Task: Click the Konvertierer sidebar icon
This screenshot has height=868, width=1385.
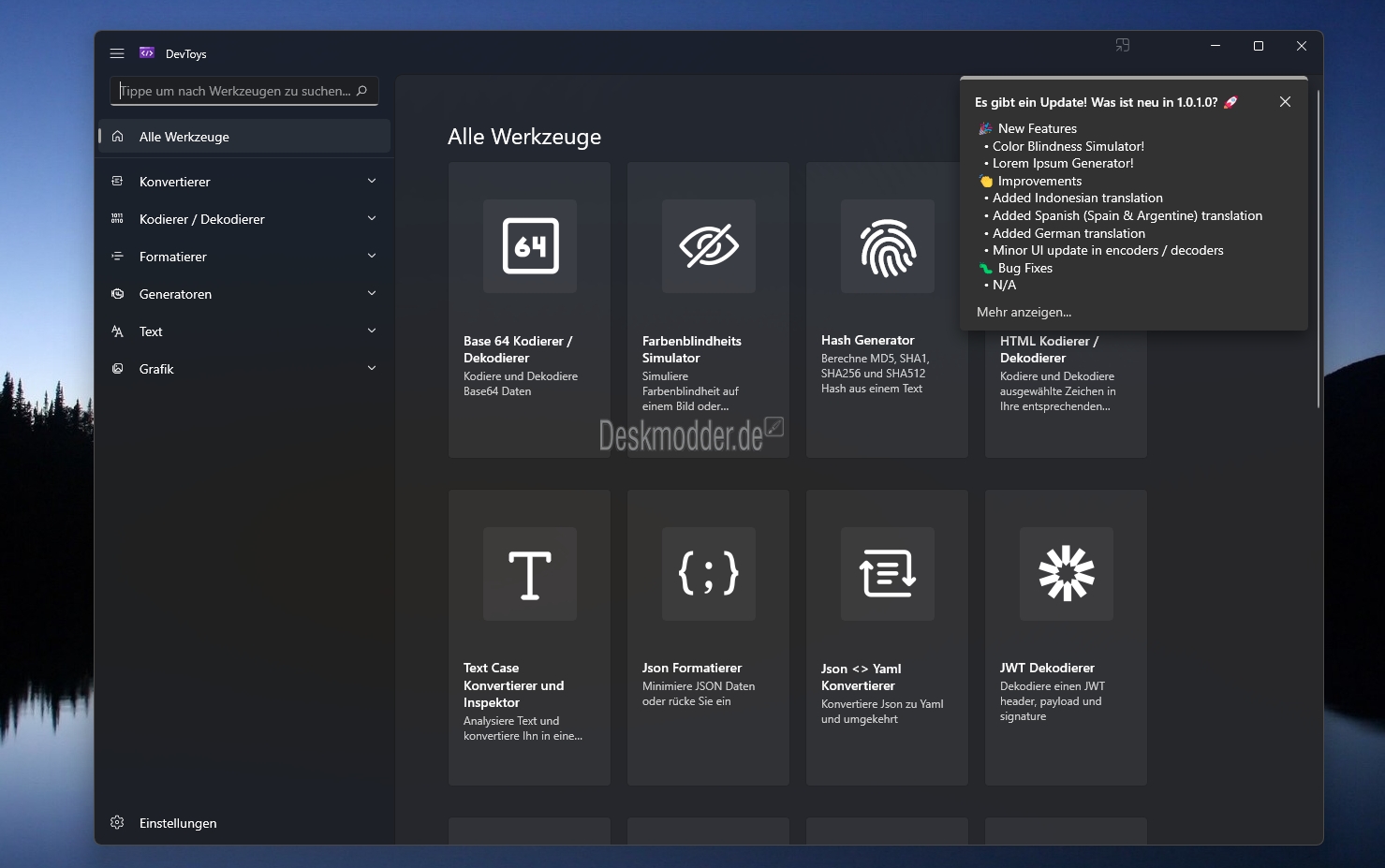Action: [x=117, y=182]
